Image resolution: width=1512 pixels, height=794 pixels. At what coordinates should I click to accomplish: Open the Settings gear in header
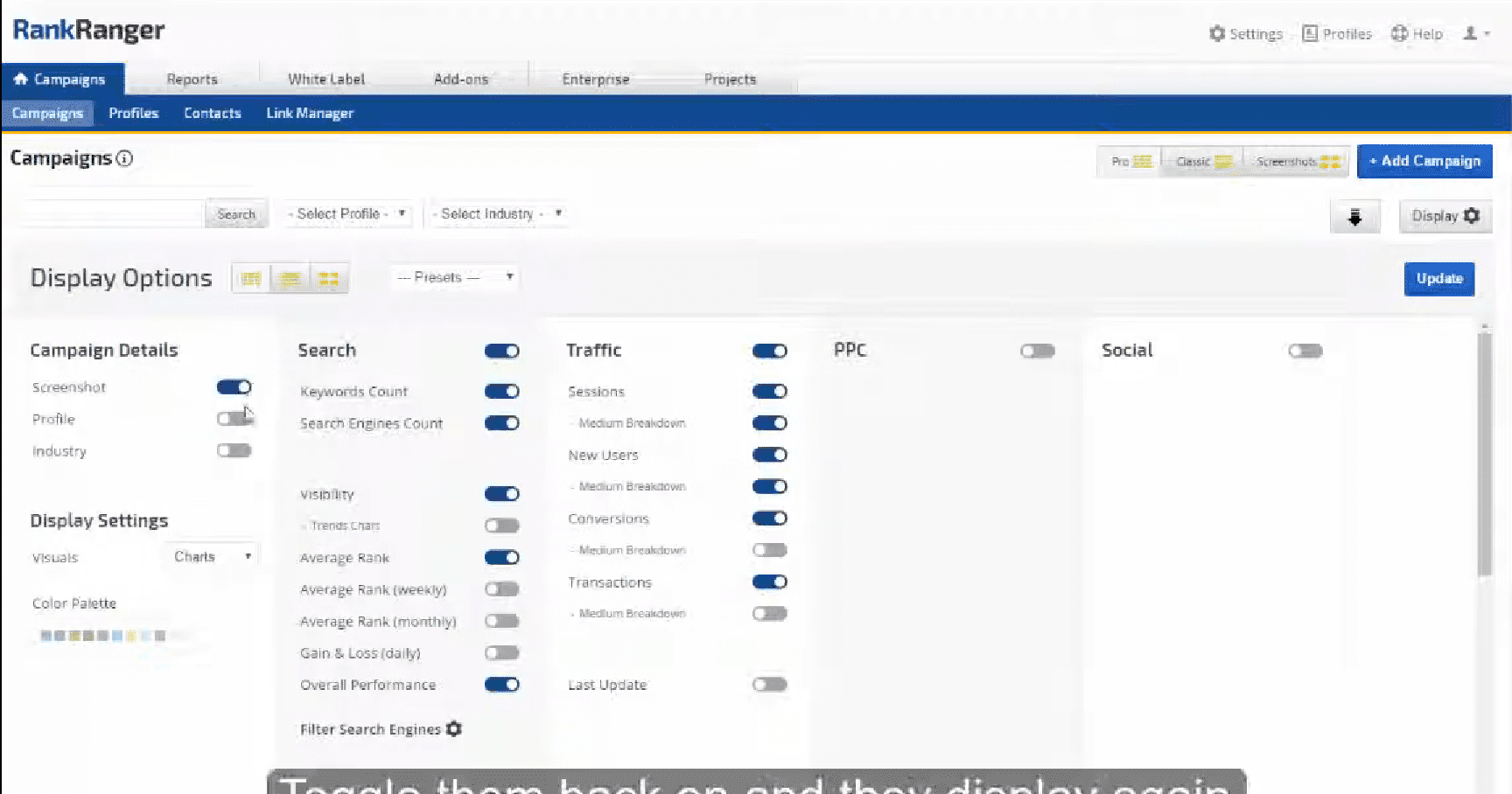click(1245, 34)
